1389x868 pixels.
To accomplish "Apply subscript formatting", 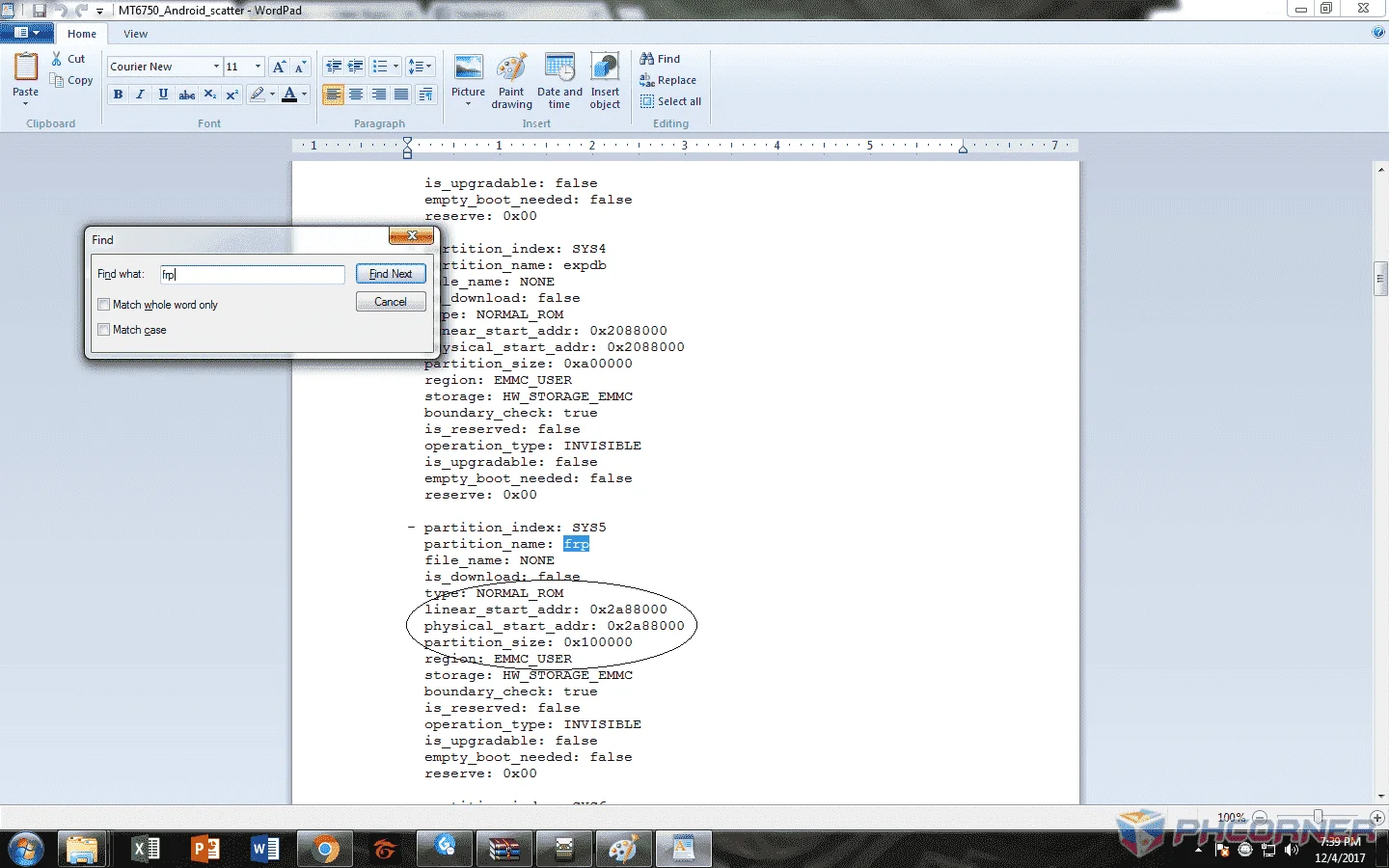I will (209, 95).
